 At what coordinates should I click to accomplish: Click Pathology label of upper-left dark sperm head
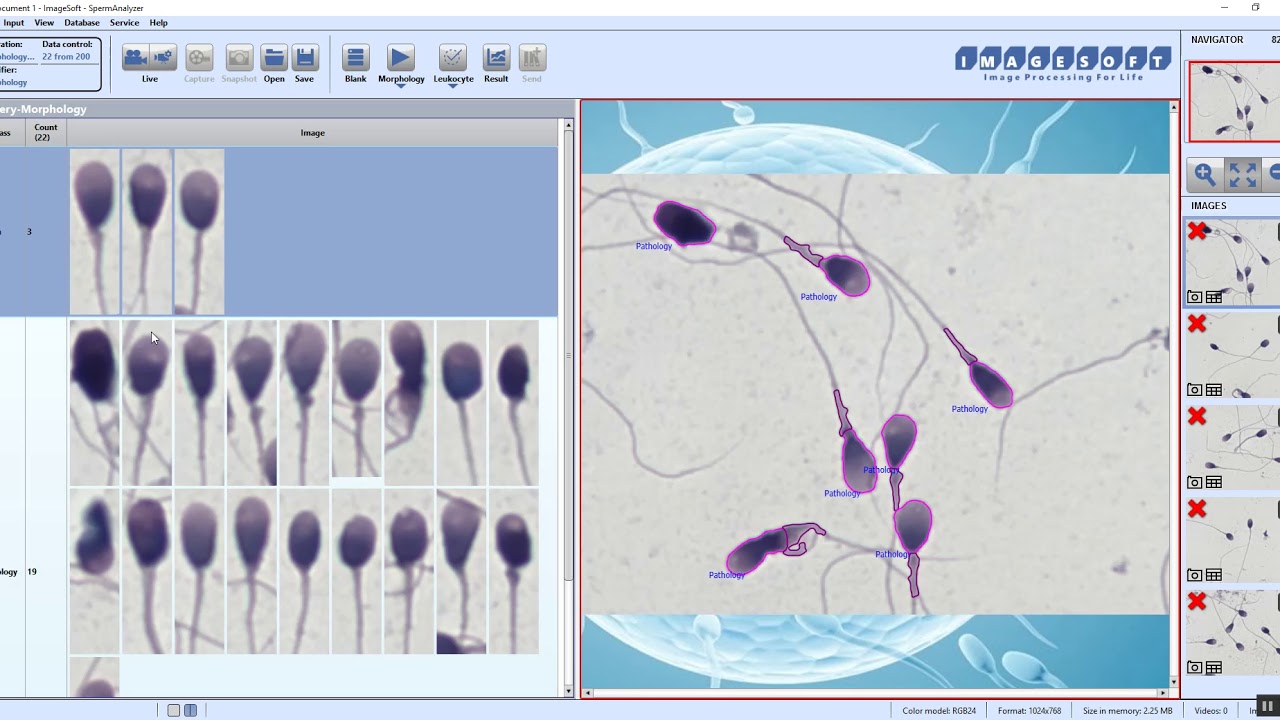(654, 246)
